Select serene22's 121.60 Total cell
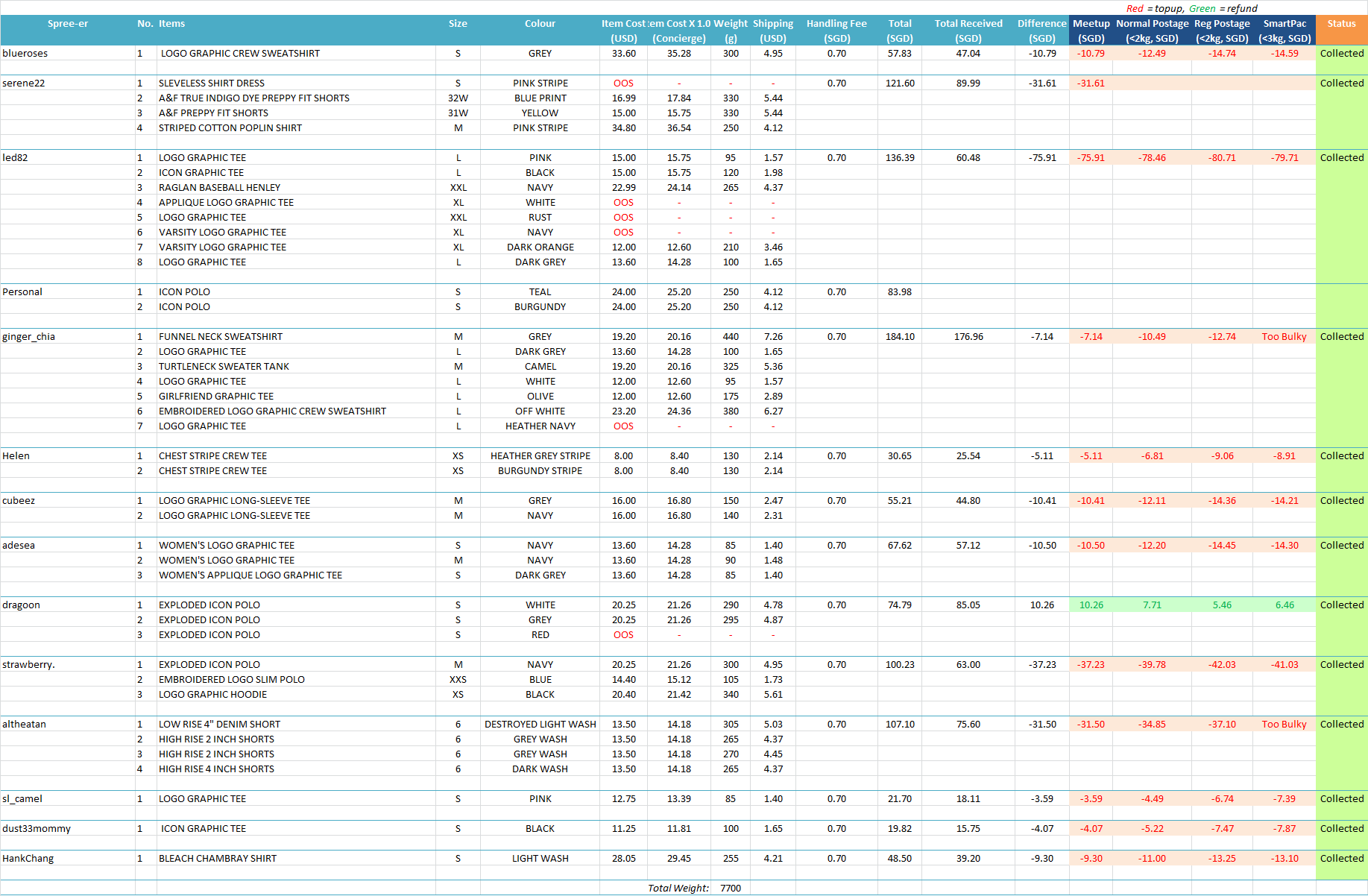The width and height of the screenshot is (1368, 896). (900, 83)
